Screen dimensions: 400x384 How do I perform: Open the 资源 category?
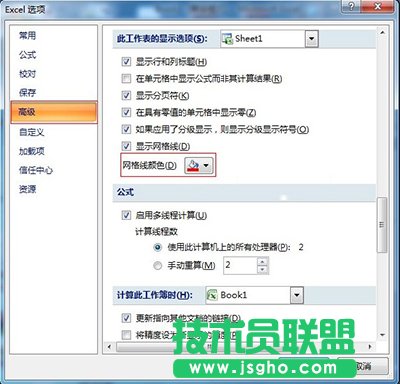tap(27, 189)
